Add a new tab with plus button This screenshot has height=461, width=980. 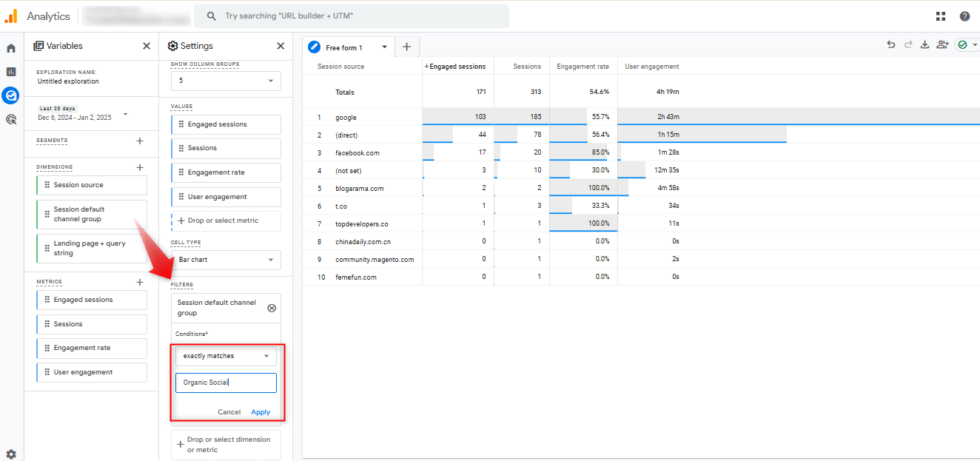[406, 46]
